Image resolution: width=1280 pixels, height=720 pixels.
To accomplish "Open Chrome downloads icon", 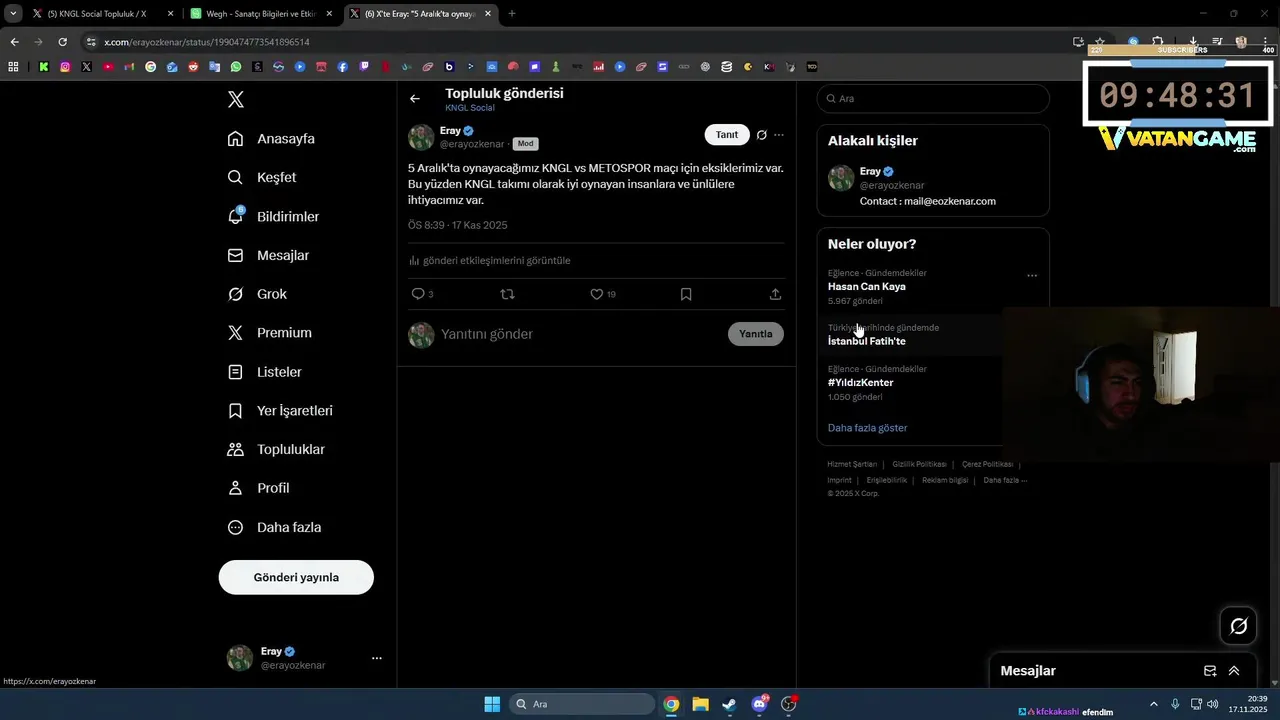I will [x=1193, y=42].
